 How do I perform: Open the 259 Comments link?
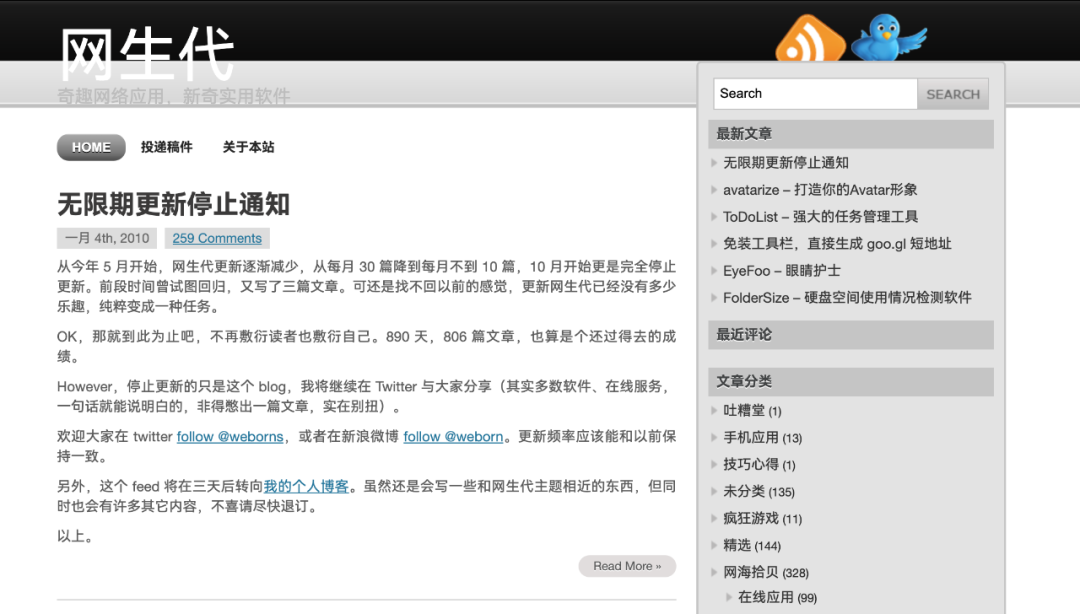click(x=217, y=238)
